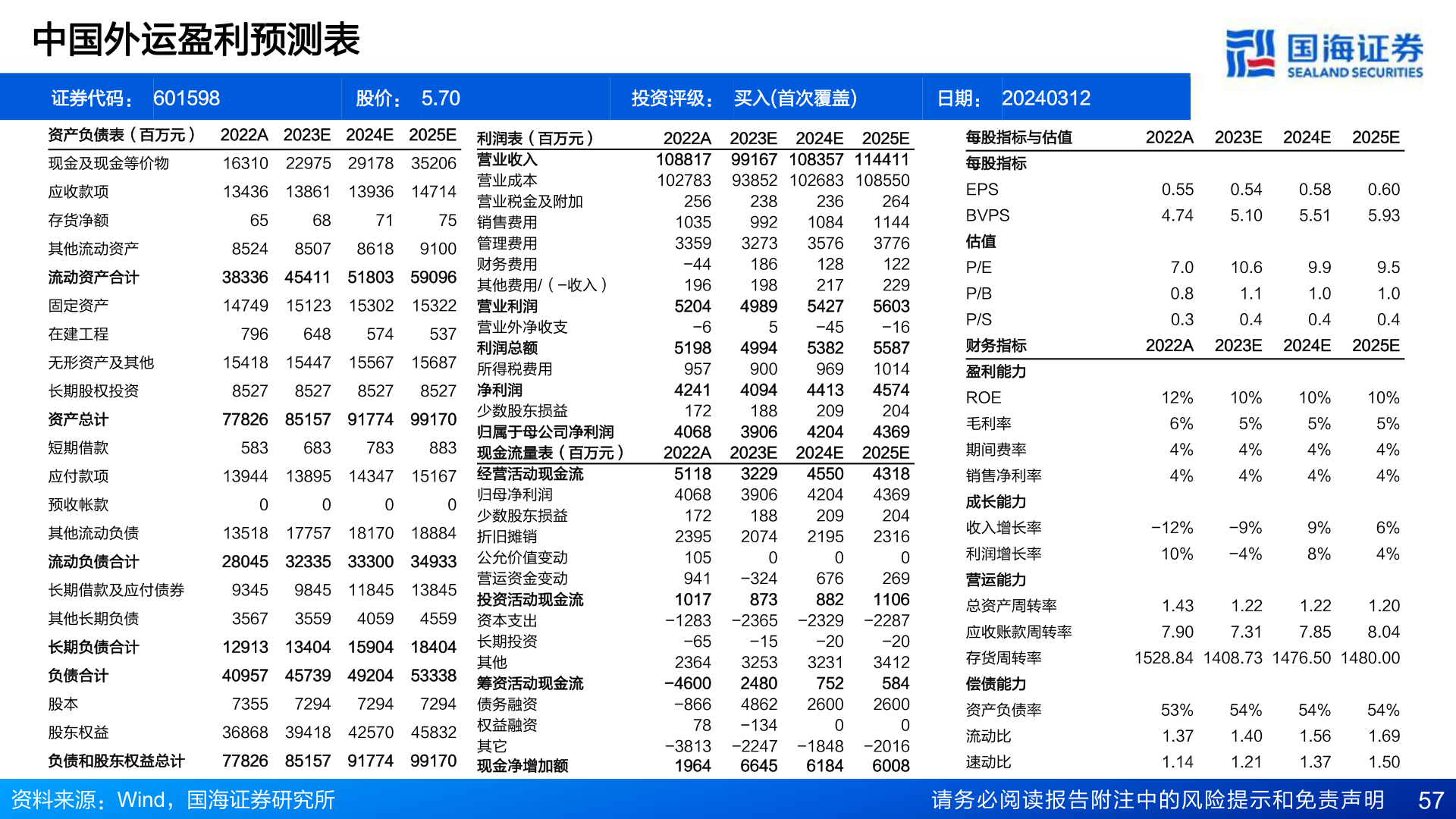Click the 投资活动现金流 row label
Image resolution: width=1456 pixels, height=819 pixels.
tap(530, 600)
